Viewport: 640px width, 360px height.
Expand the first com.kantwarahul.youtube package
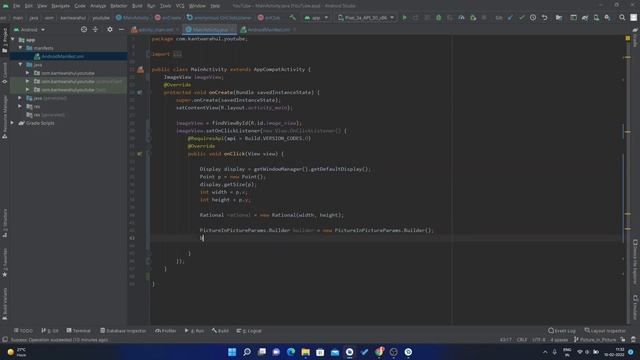coord(28,73)
